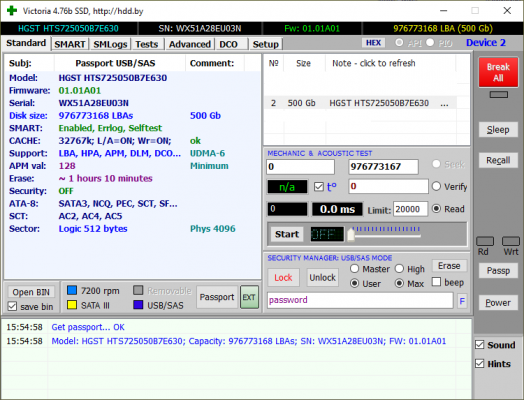Click the n/a temperature display

click(x=287, y=187)
